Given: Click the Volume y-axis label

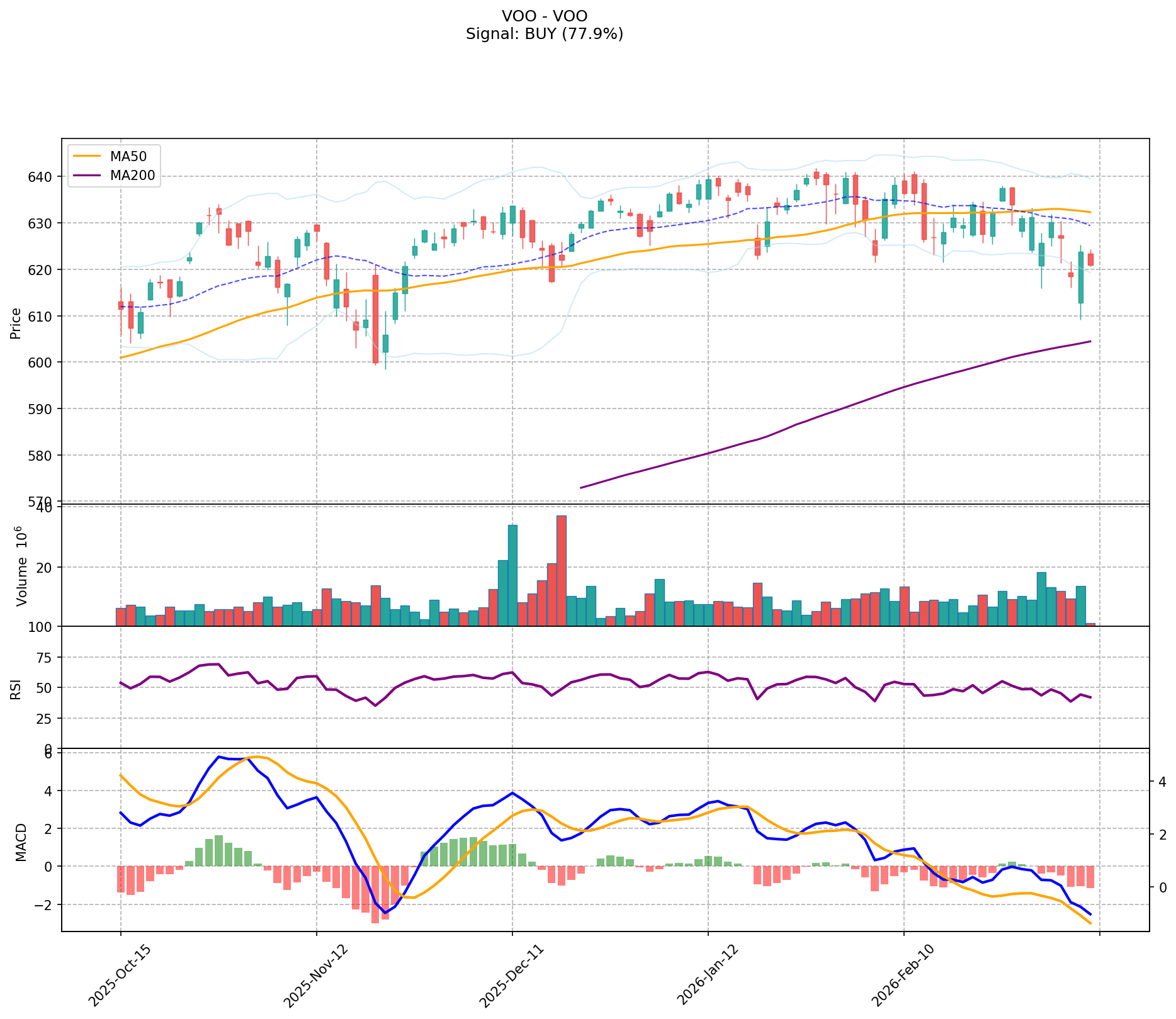Looking at the screenshot, I should coord(21,566).
